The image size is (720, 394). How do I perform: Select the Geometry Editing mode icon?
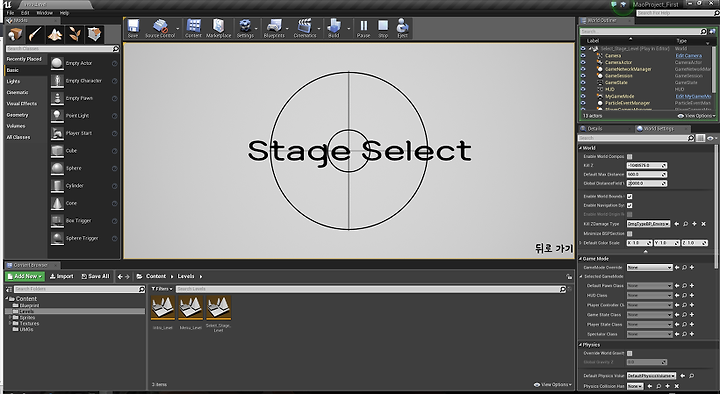click(95, 34)
